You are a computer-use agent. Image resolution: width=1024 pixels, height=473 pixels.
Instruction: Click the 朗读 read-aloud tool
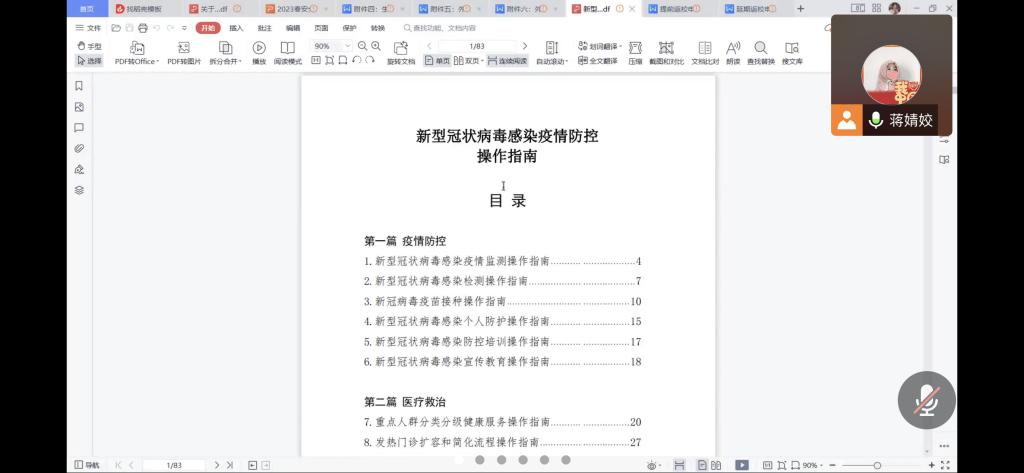733,52
